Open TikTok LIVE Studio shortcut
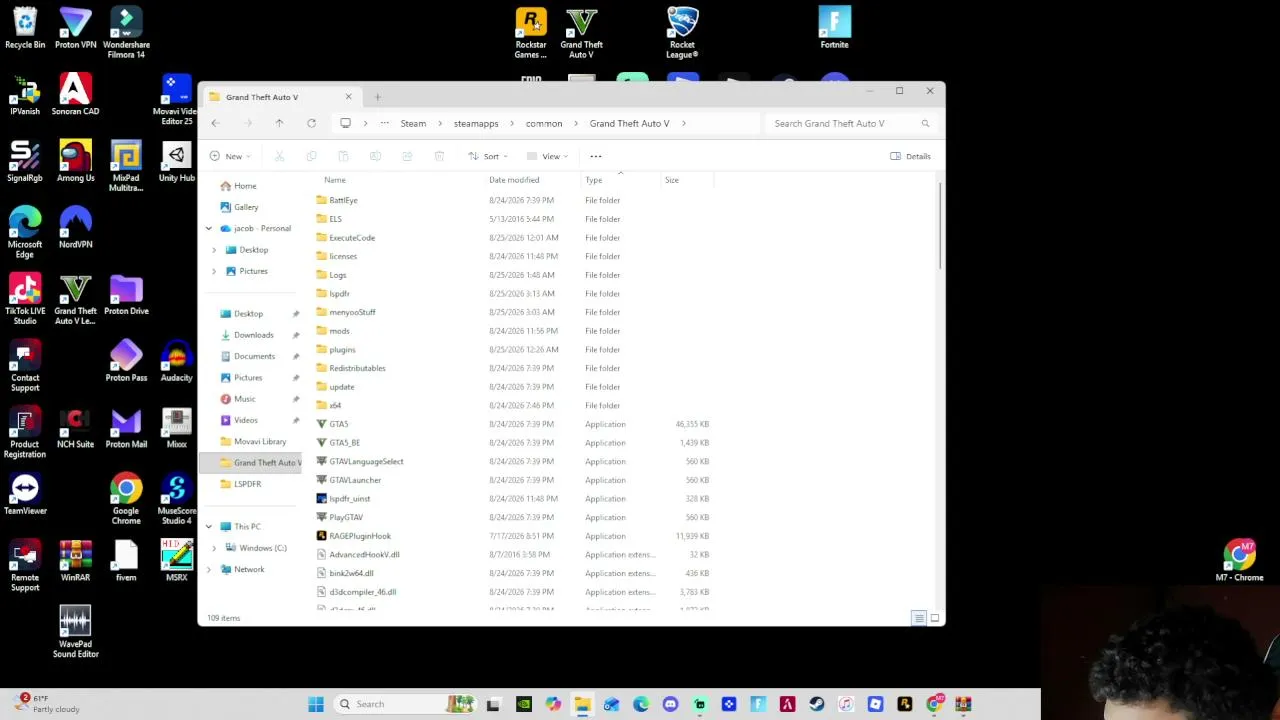The image size is (1280, 720). [25, 300]
